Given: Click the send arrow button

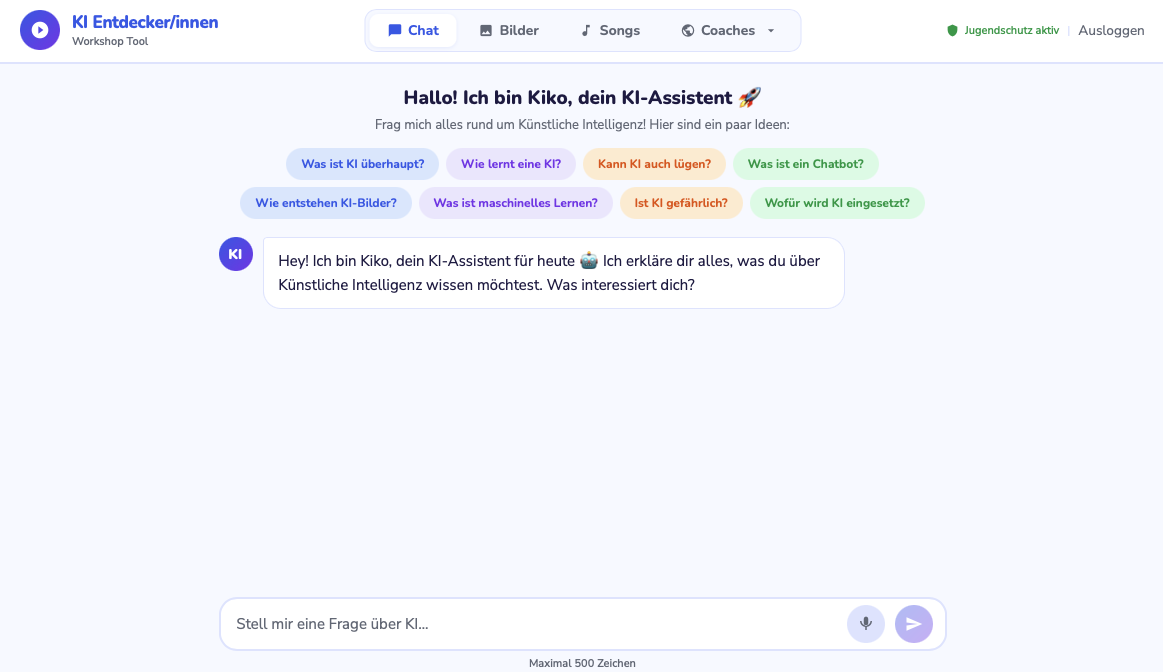Looking at the screenshot, I should pyautogui.click(x=914, y=624).
